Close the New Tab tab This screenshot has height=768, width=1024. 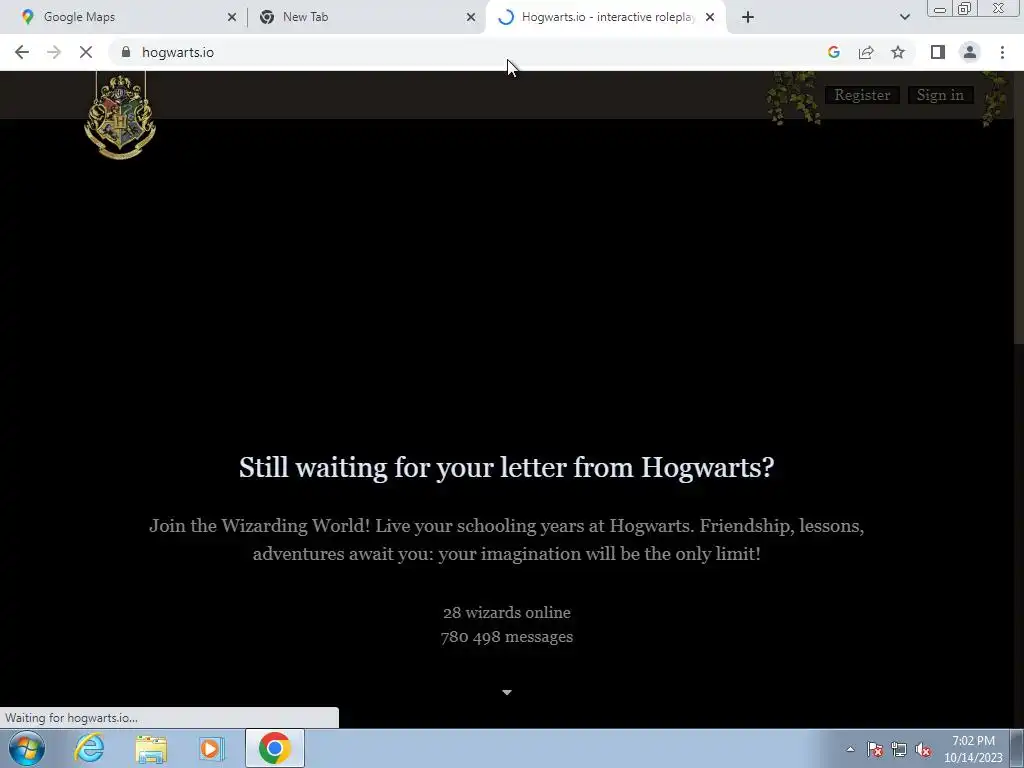point(471,17)
